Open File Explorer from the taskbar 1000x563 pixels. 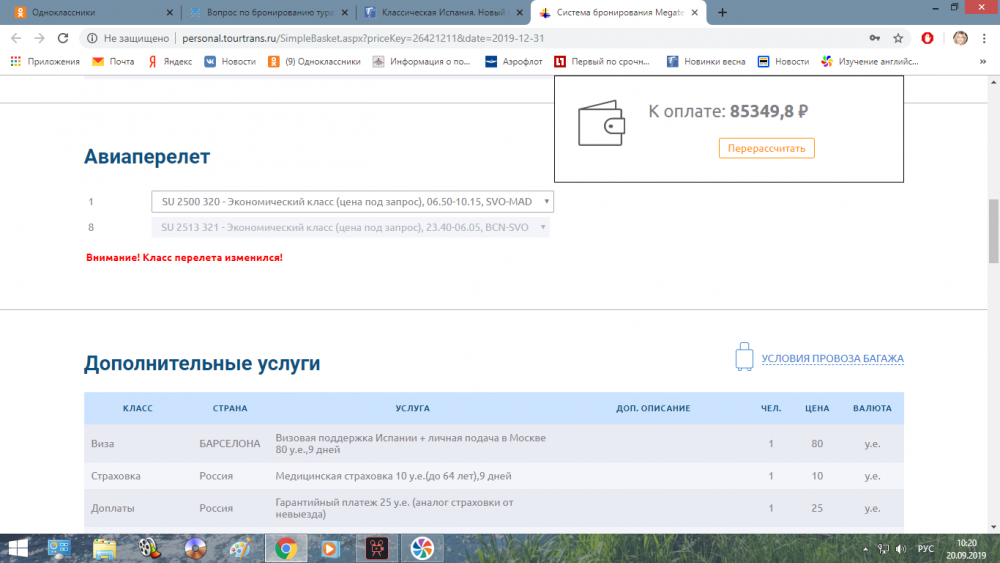point(104,547)
